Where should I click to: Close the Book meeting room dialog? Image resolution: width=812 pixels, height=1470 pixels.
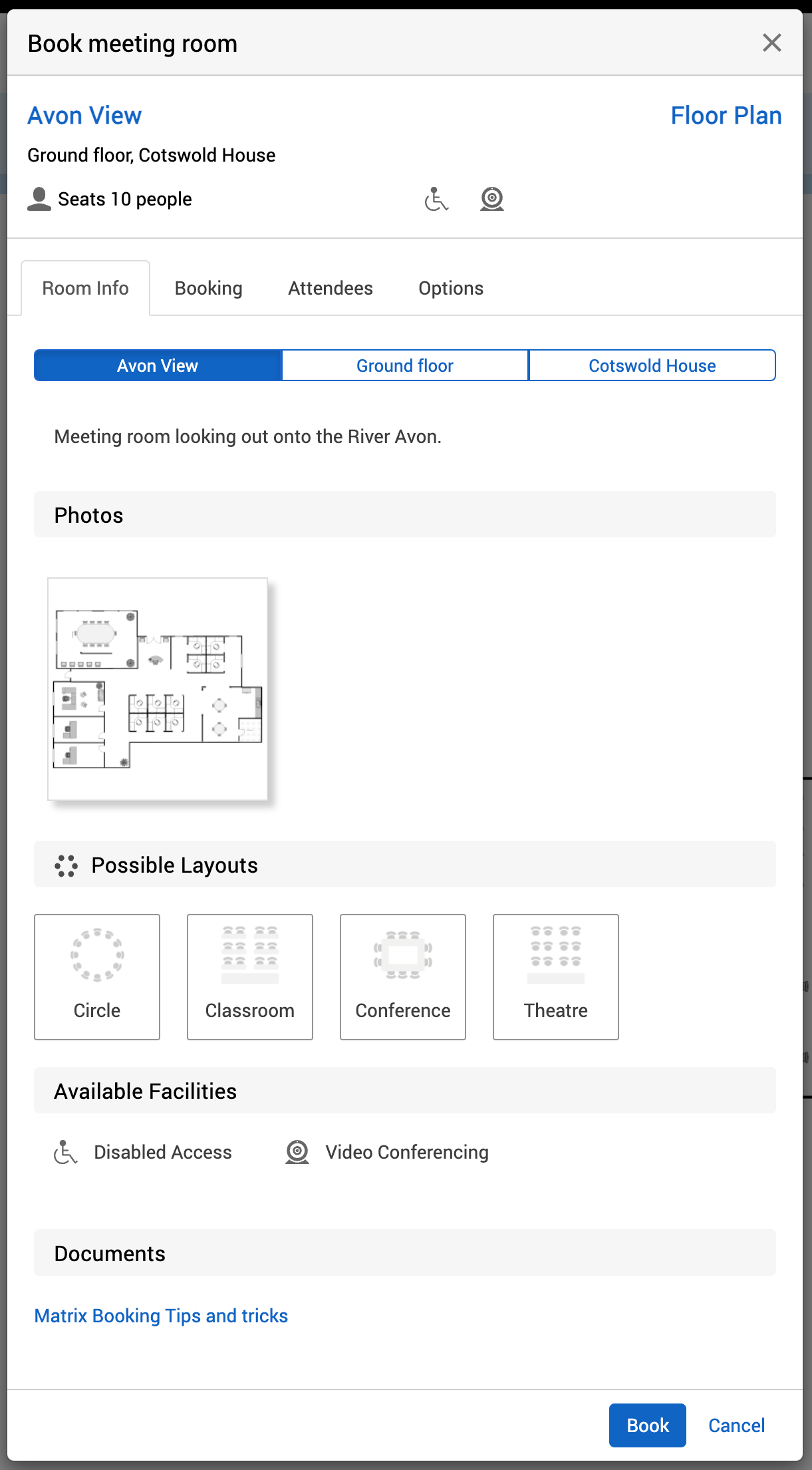point(771,43)
